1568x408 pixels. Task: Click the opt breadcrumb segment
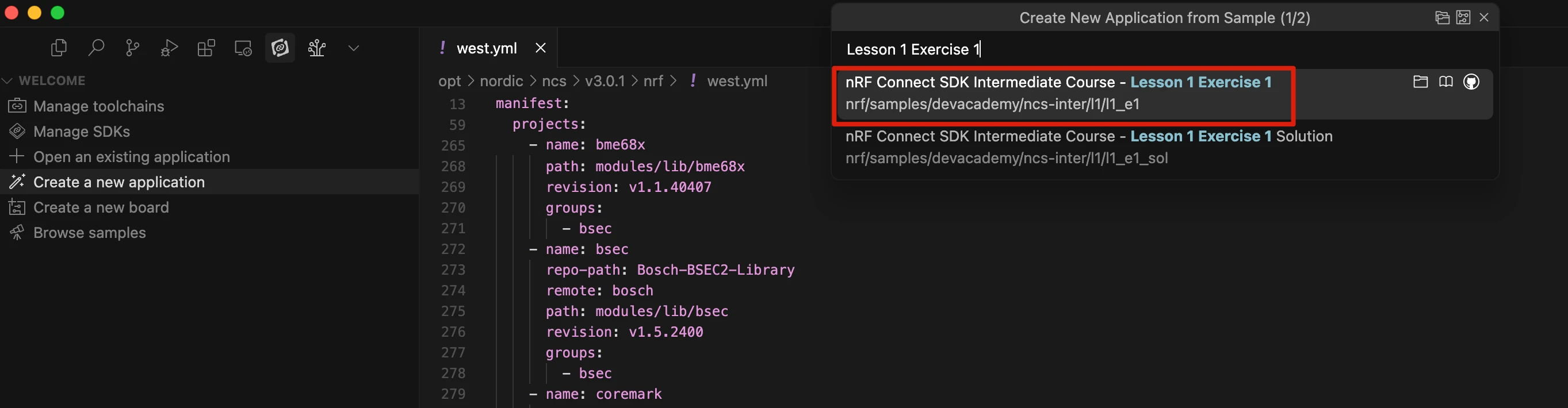(x=449, y=82)
